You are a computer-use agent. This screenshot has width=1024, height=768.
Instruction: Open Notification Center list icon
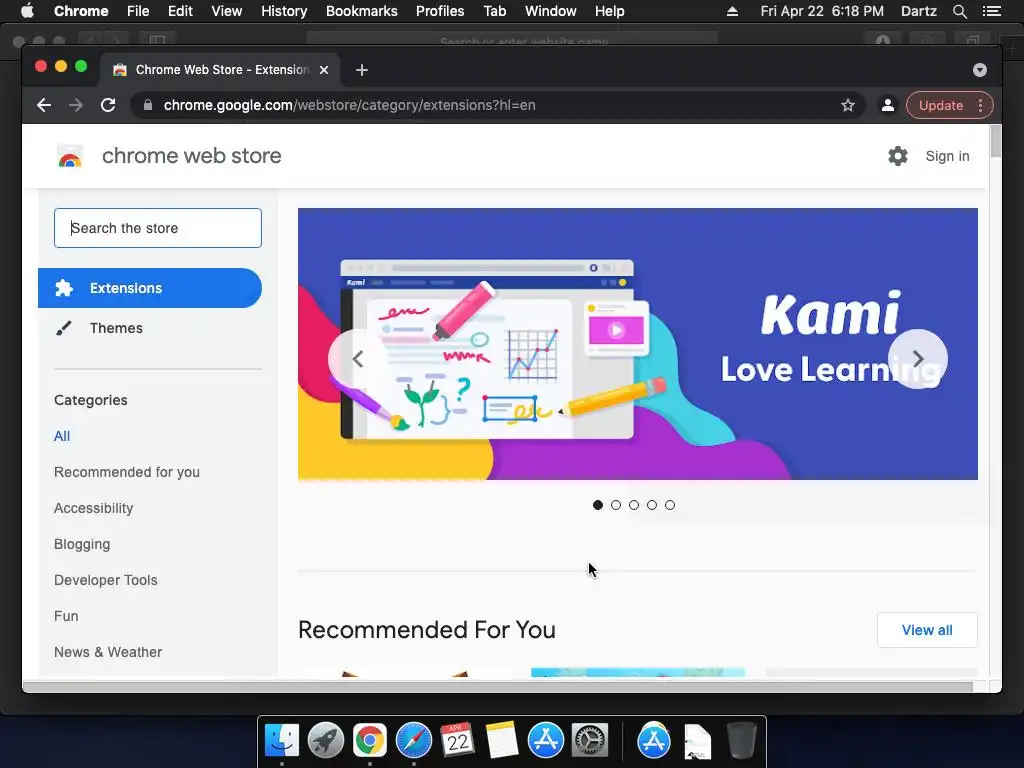(991, 11)
